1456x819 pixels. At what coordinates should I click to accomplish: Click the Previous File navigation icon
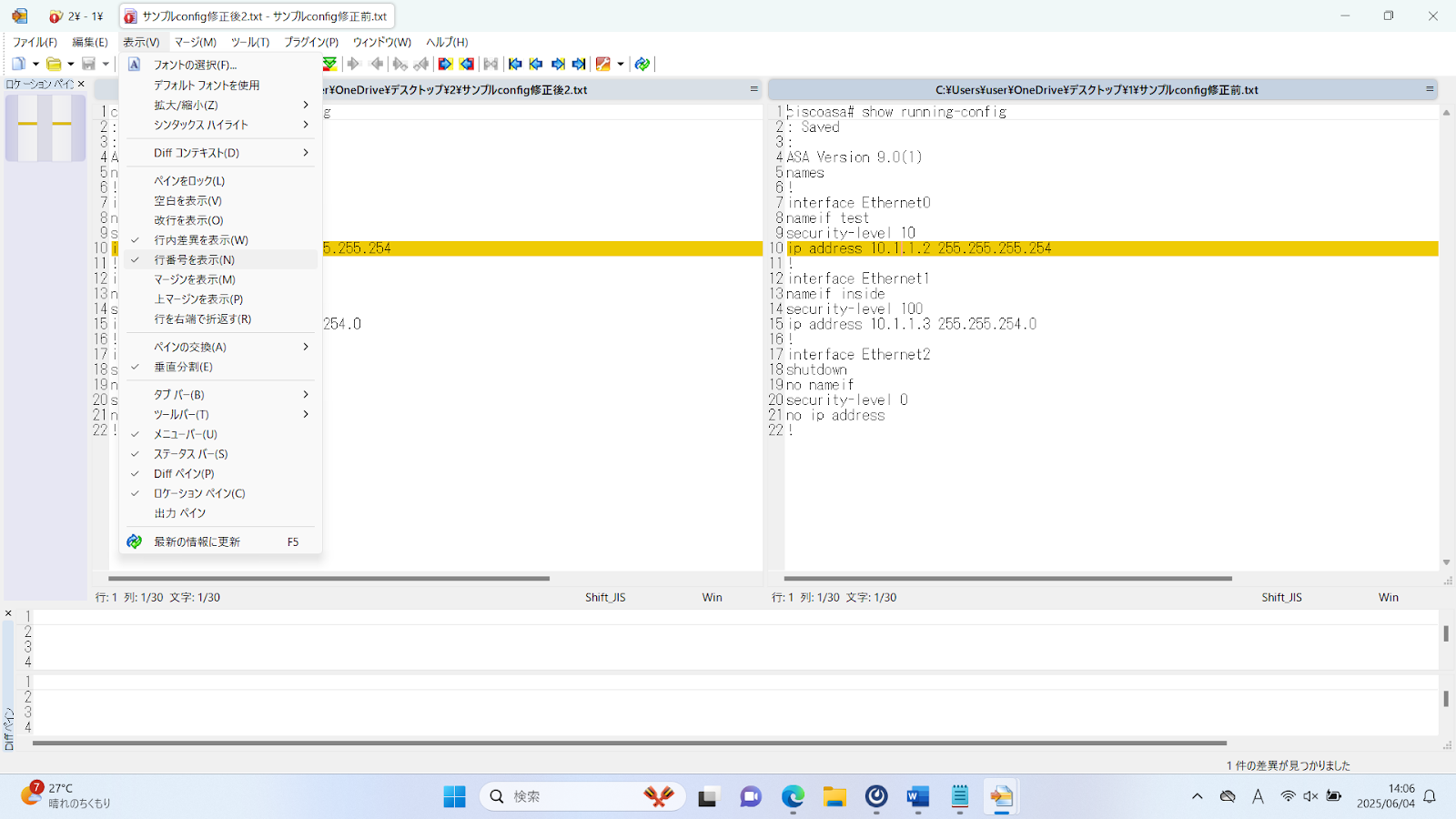point(536,64)
